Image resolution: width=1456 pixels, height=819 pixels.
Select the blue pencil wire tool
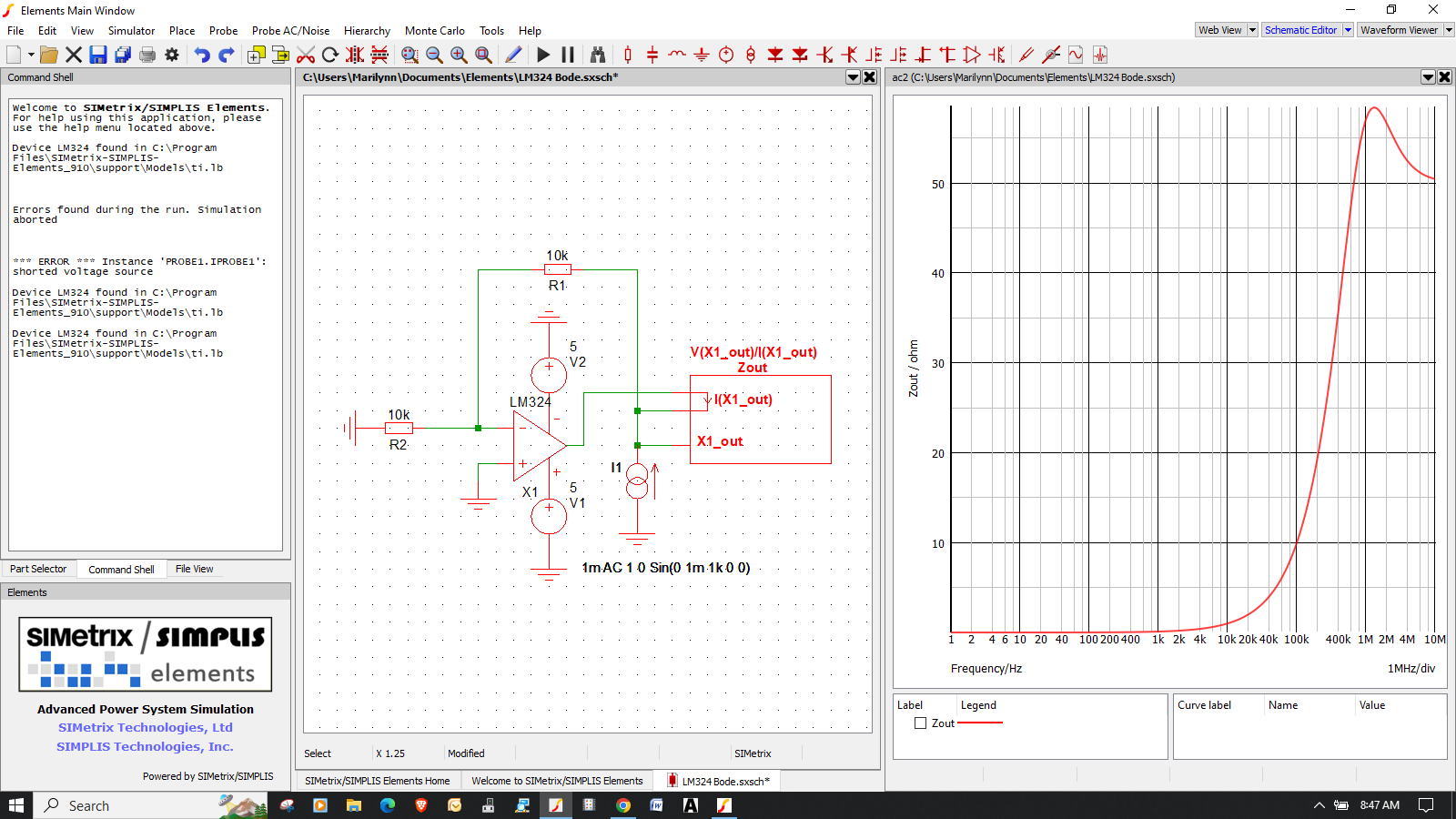(x=513, y=55)
